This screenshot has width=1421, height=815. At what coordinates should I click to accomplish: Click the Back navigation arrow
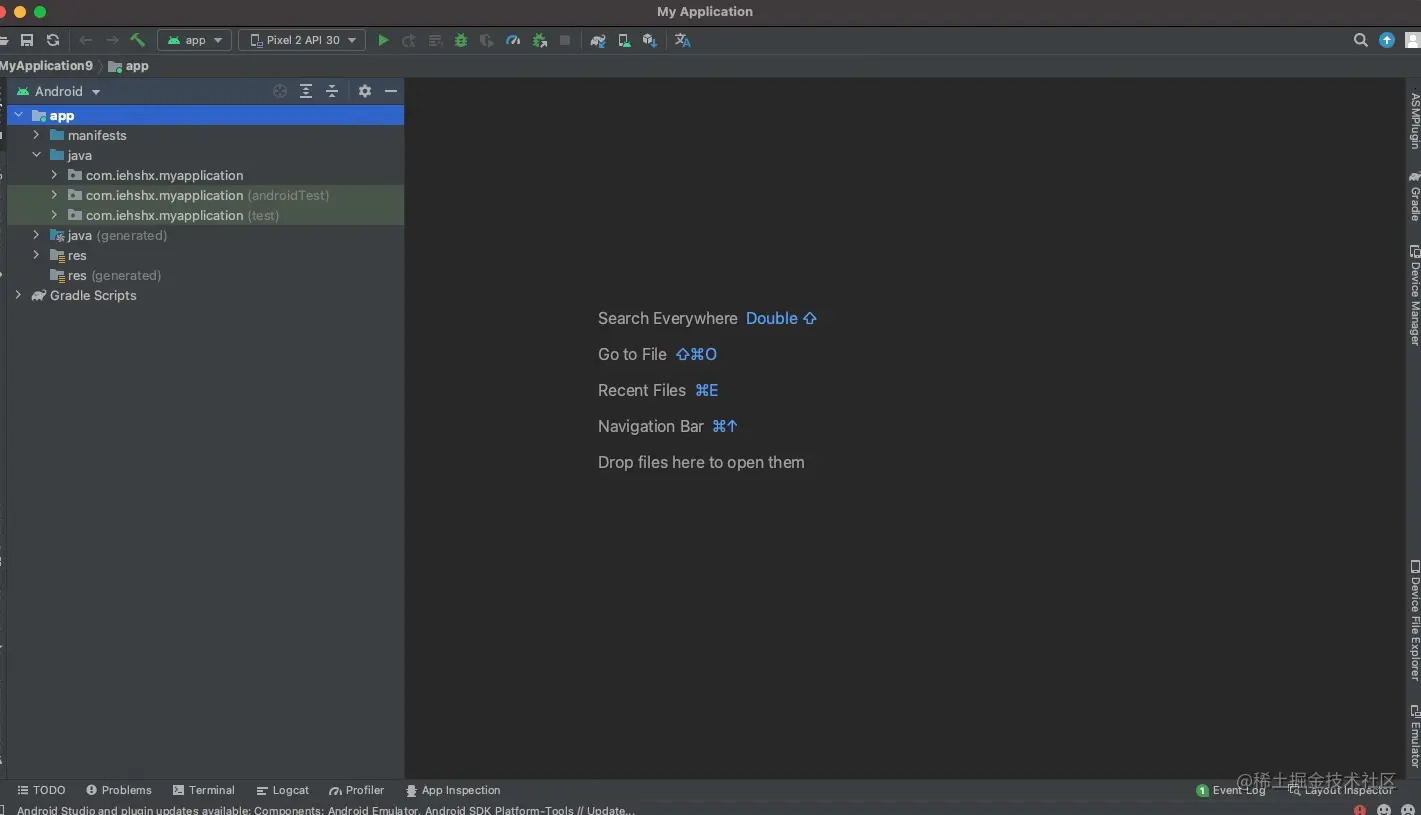[86, 40]
